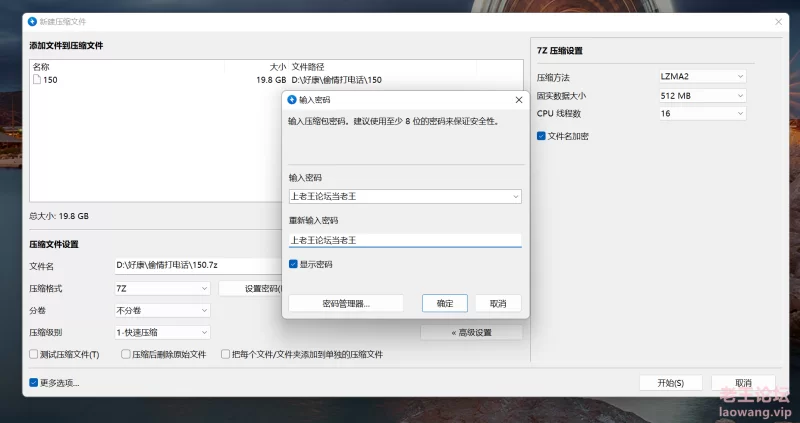Close the new archive window
This screenshot has width=800, height=423.
pos(779,22)
